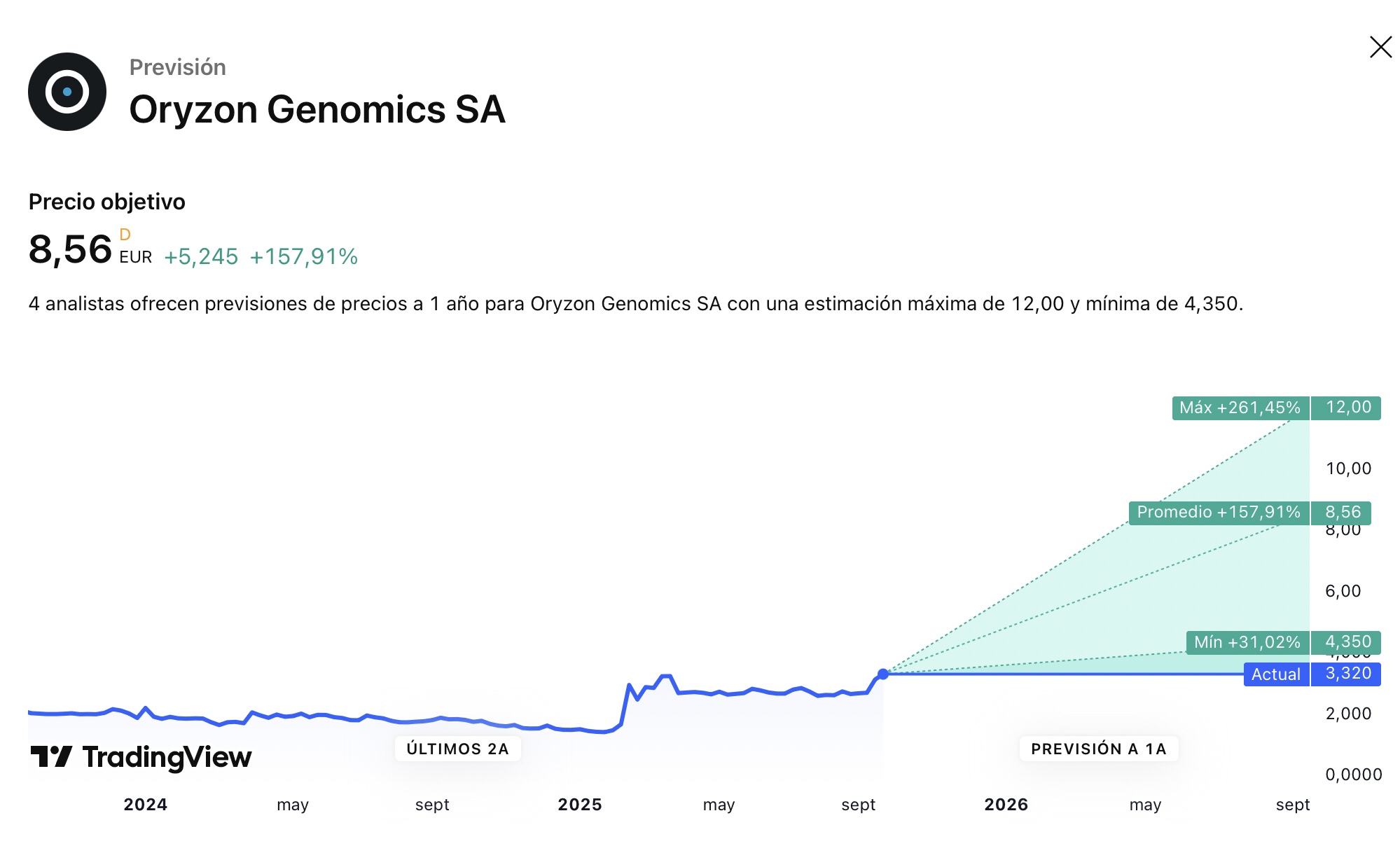Click the Oryzon Genomics SA title
1400x860 pixels.
click(317, 109)
